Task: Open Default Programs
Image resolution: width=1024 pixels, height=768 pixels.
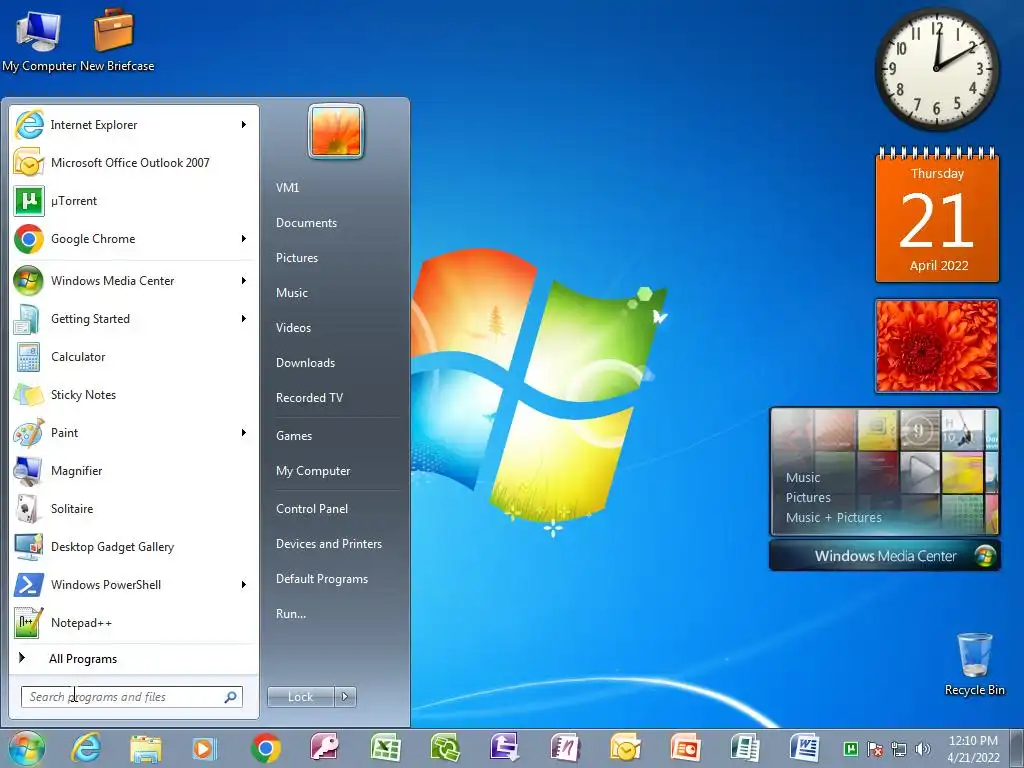Action: [321, 579]
